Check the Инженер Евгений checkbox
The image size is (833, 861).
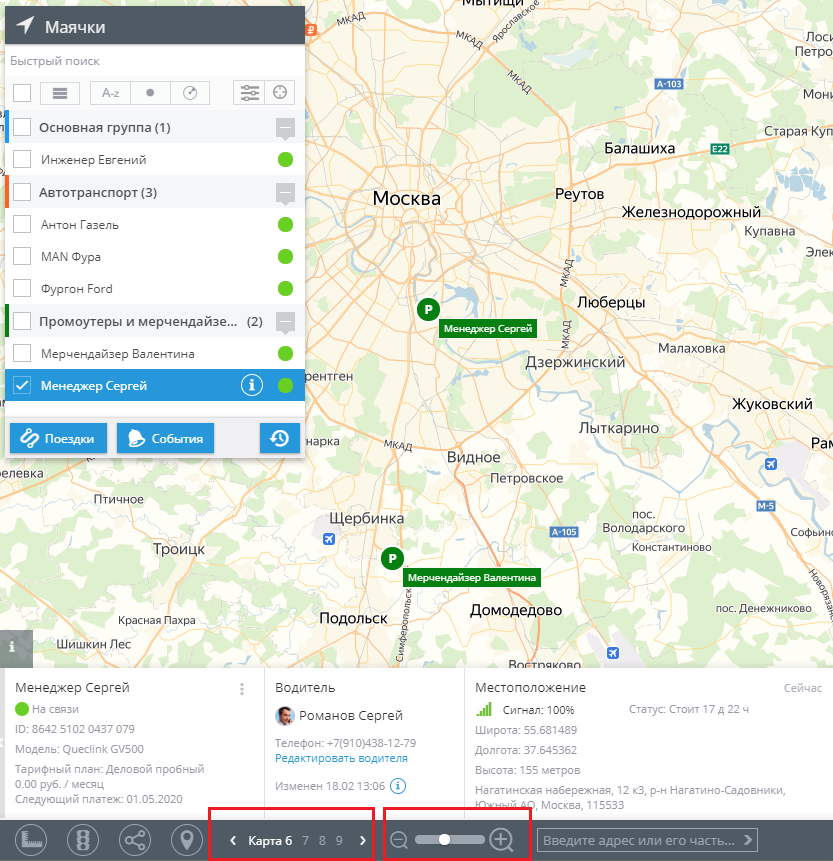coord(22,160)
